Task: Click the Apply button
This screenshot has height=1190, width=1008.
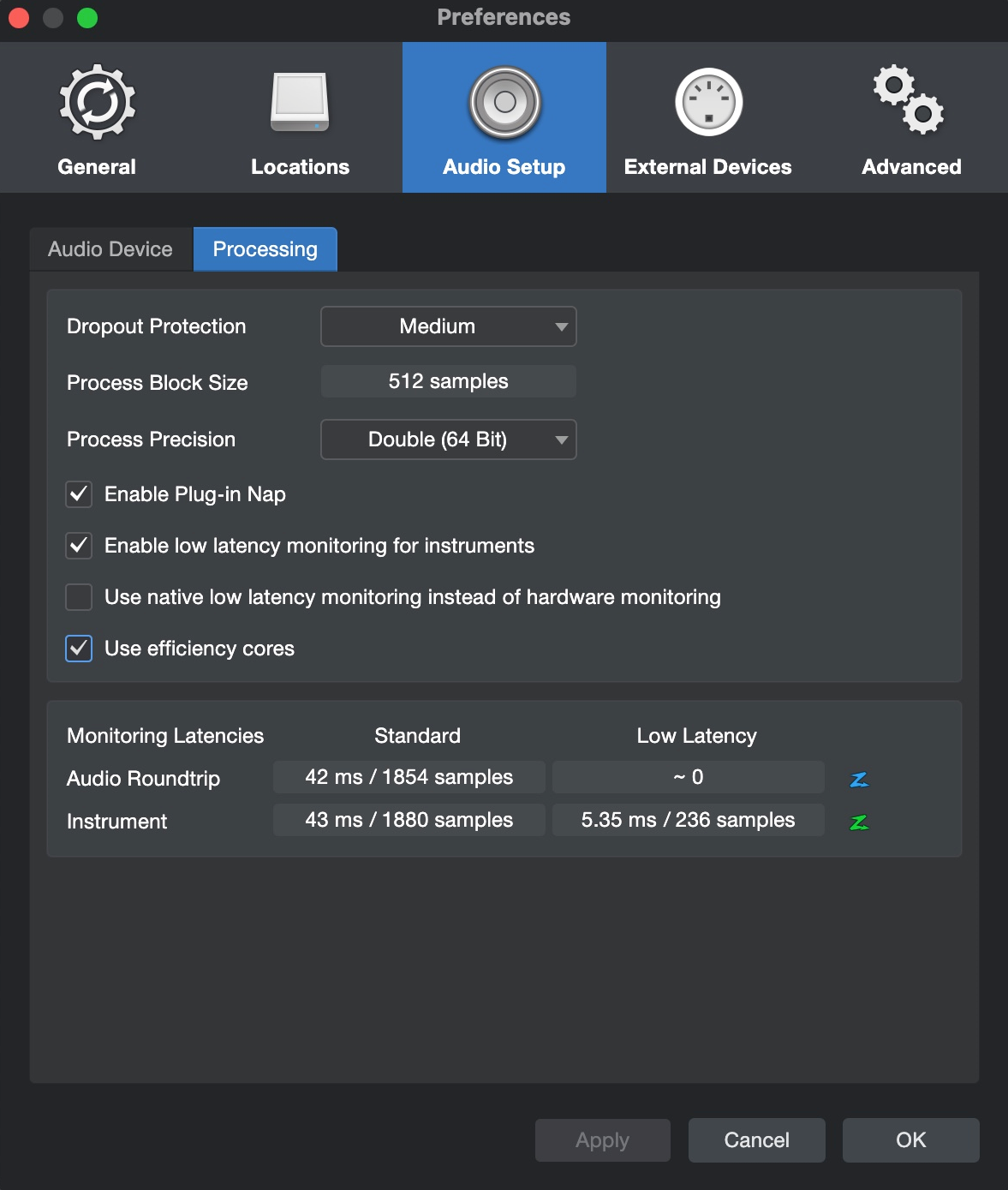Action: pos(602,1140)
